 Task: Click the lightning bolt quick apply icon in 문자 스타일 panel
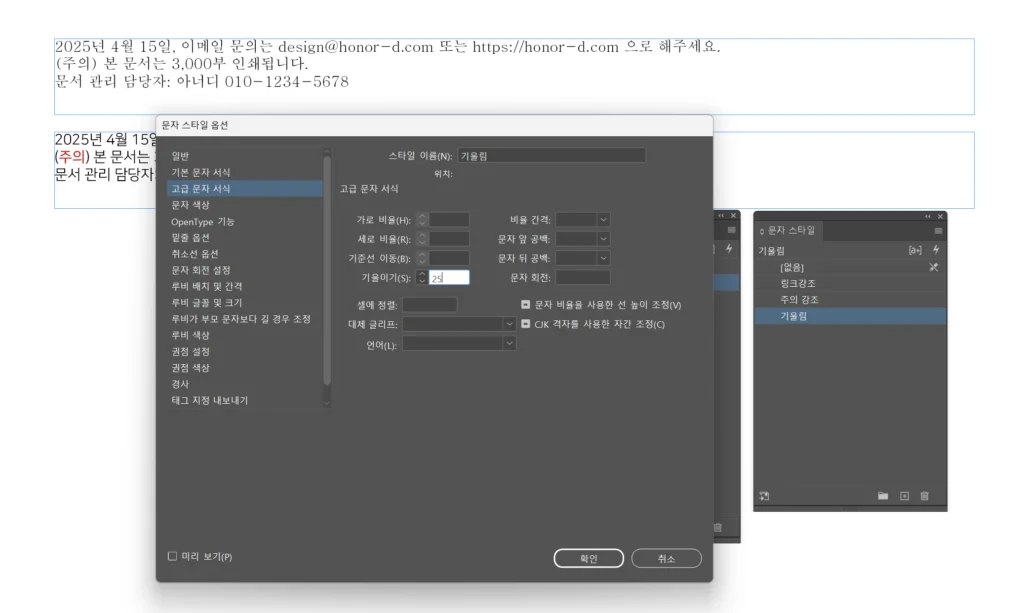coord(936,250)
